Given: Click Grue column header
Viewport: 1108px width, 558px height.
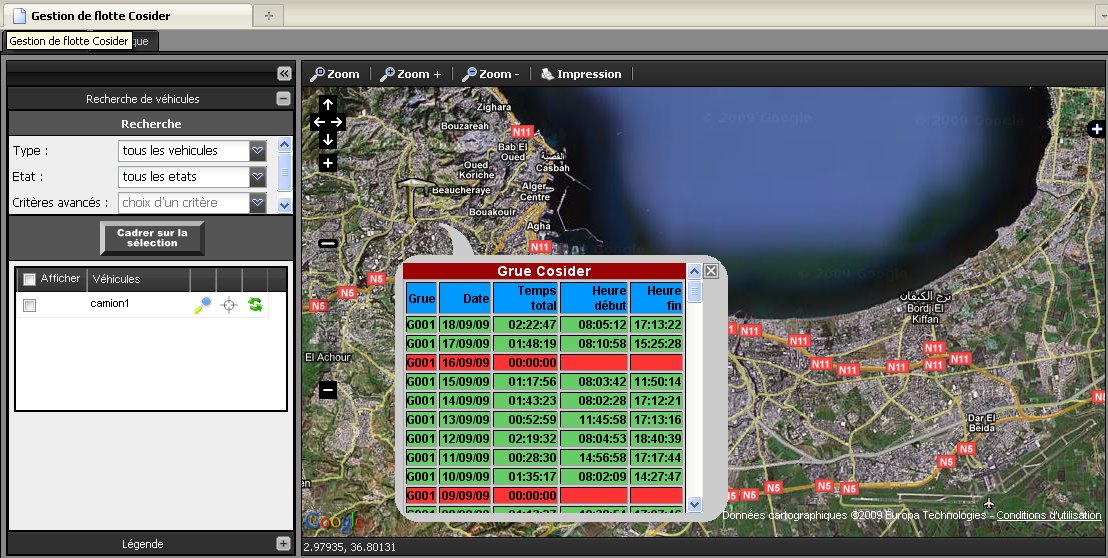Looking at the screenshot, I should point(421,299).
